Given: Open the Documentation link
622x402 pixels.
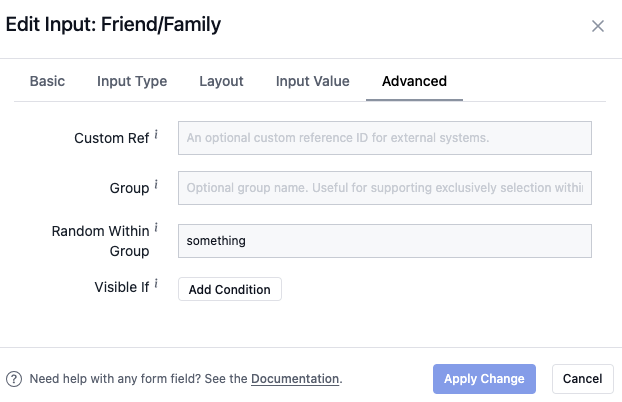Looking at the screenshot, I should click(295, 379).
